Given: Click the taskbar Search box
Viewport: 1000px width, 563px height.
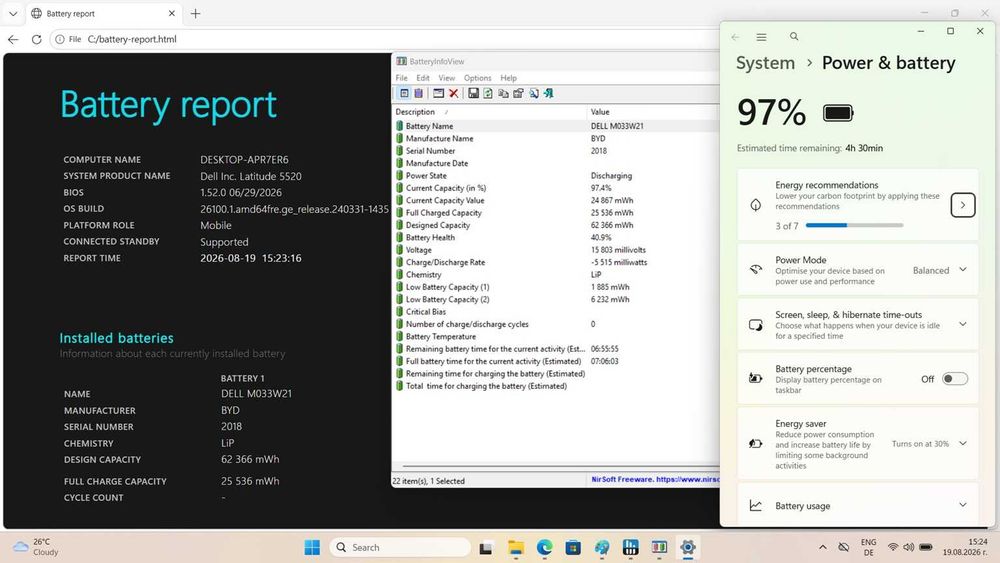Looking at the screenshot, I should (x=400, y=547).
